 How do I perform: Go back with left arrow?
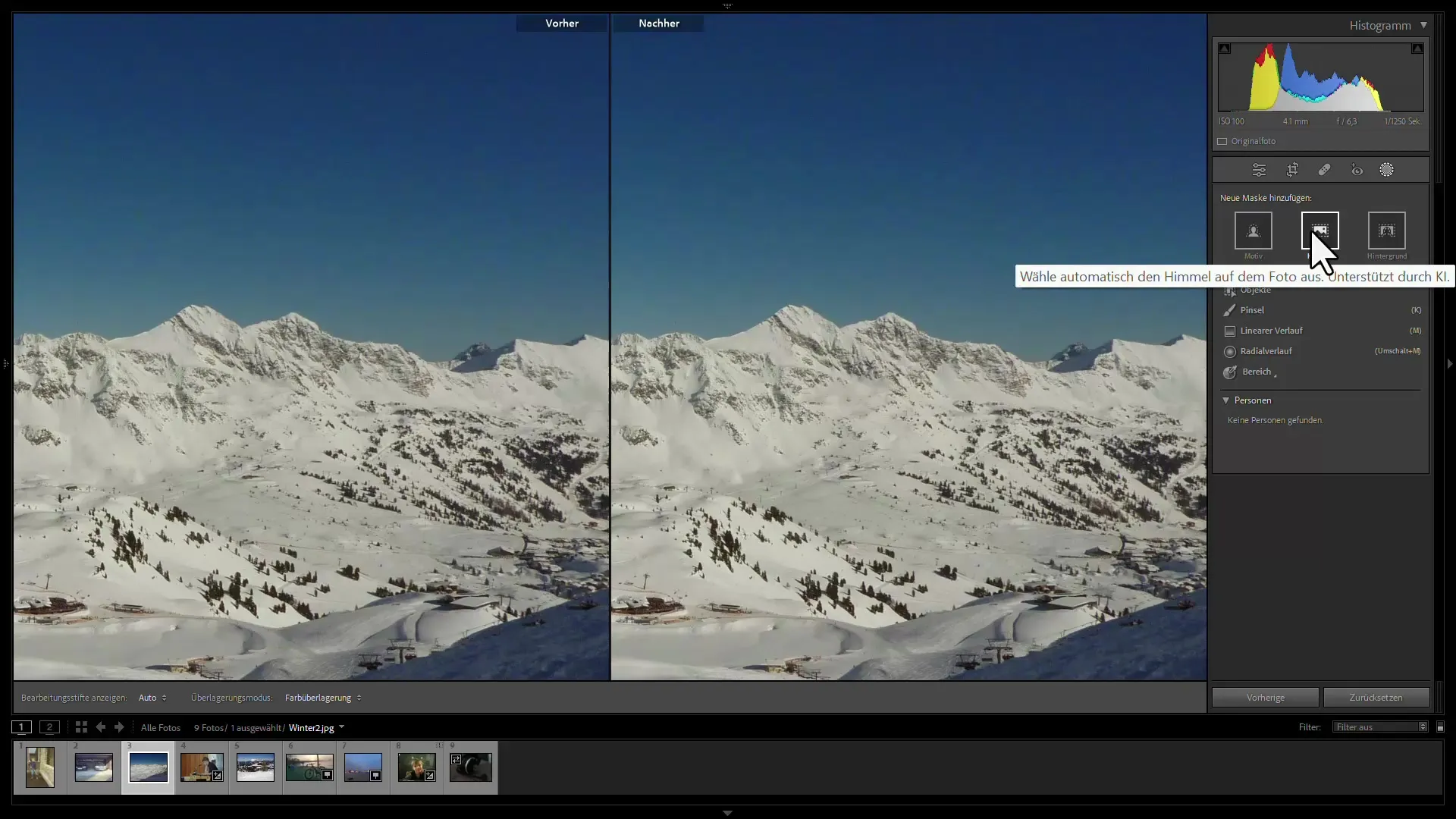coord(100,727)
